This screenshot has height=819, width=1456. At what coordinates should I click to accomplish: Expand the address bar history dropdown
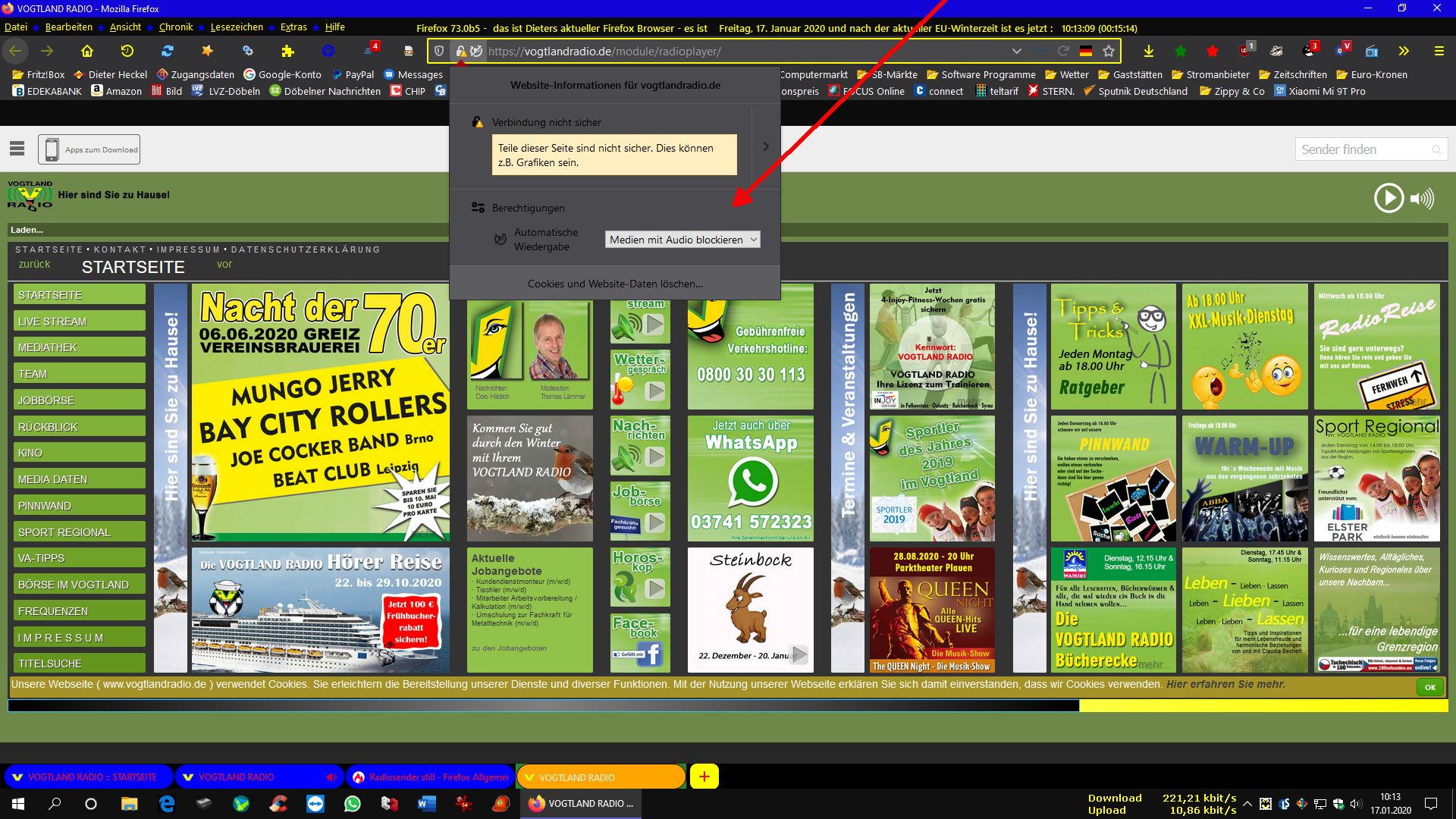point(1016,51)
